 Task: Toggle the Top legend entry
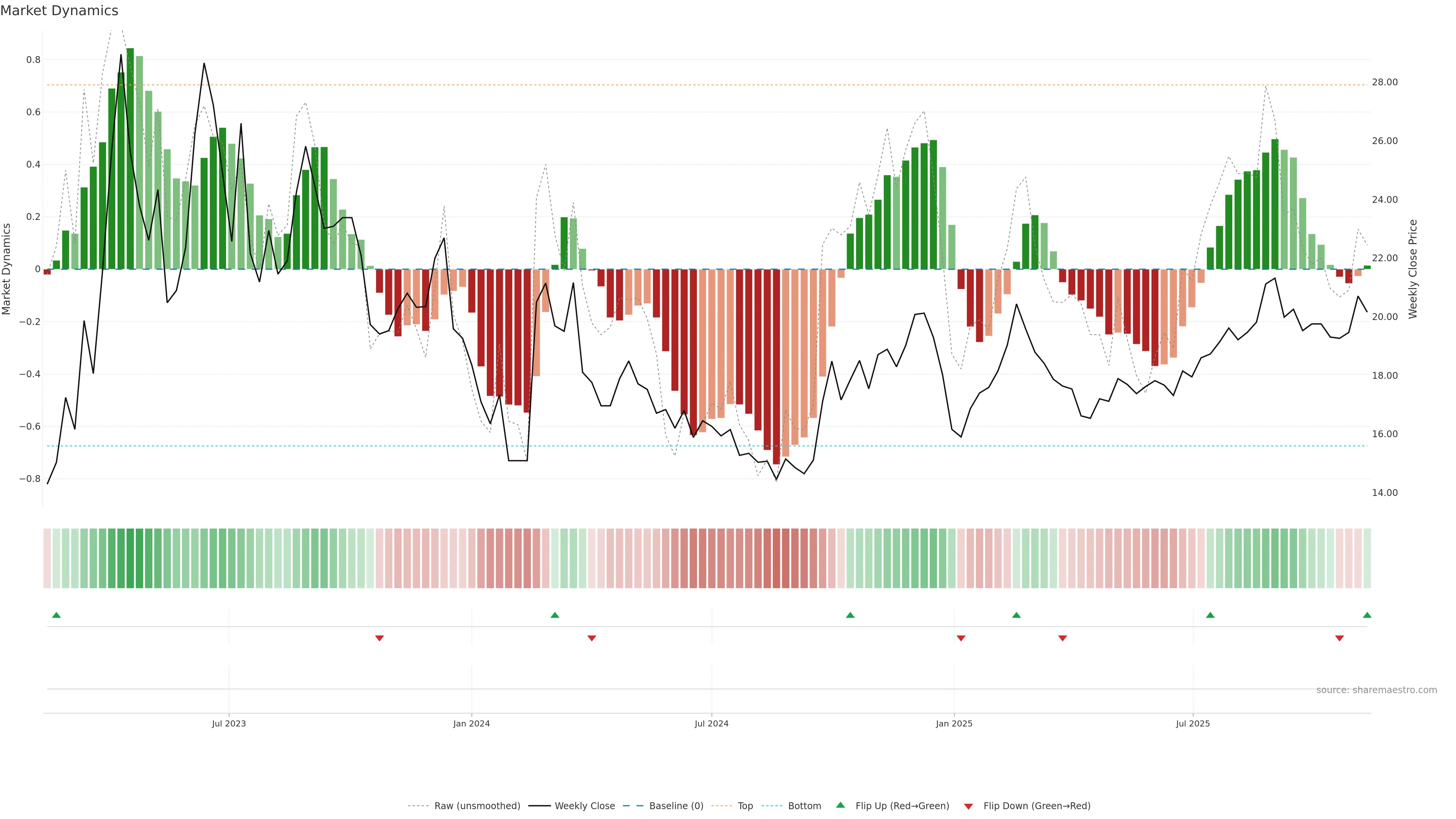coord(745,806)
